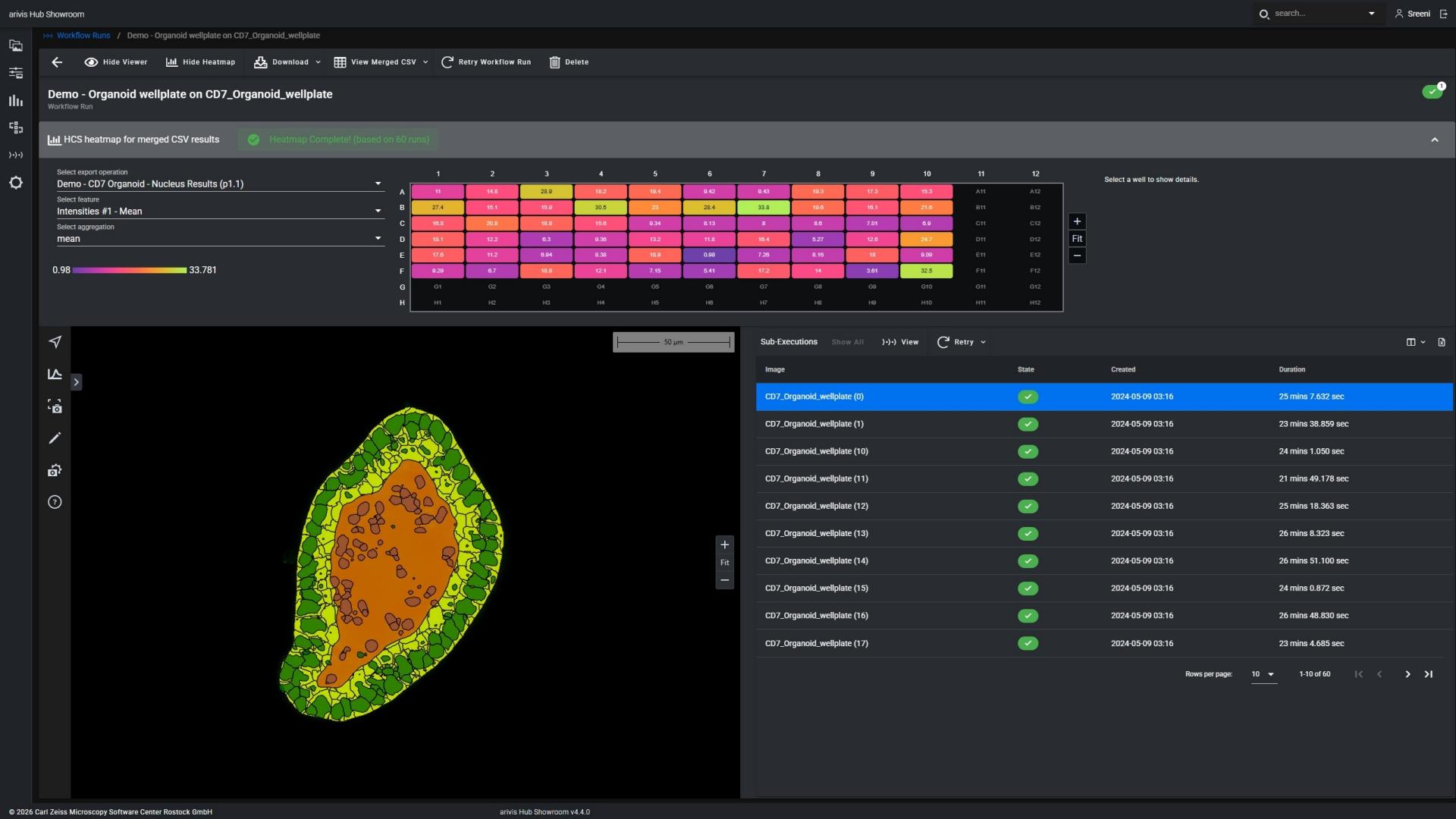Open the View Merged CSV dropdown
1456x819 pixels.
[381, 62]
